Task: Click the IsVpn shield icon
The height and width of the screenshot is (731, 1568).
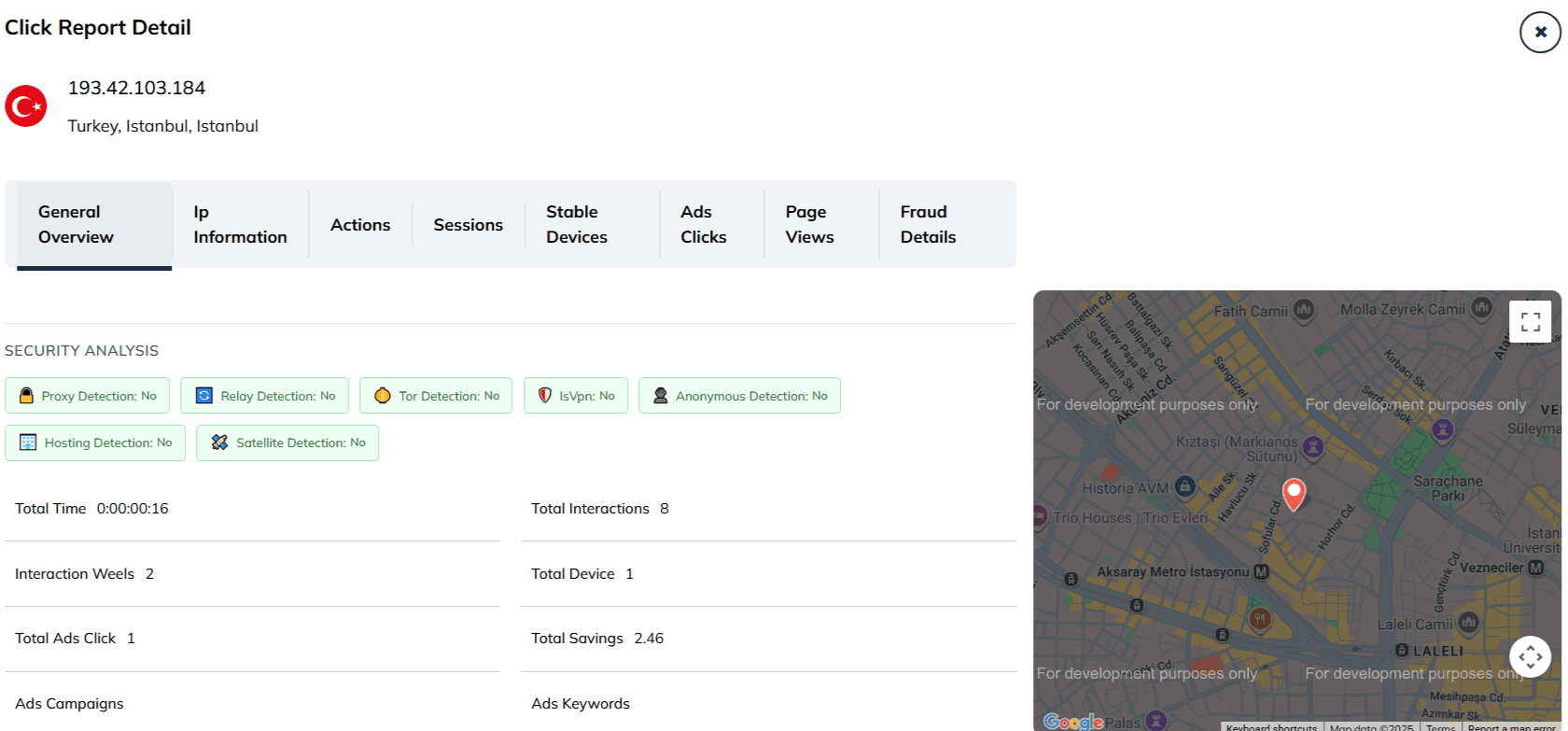Action: click(x=545, y=396)
